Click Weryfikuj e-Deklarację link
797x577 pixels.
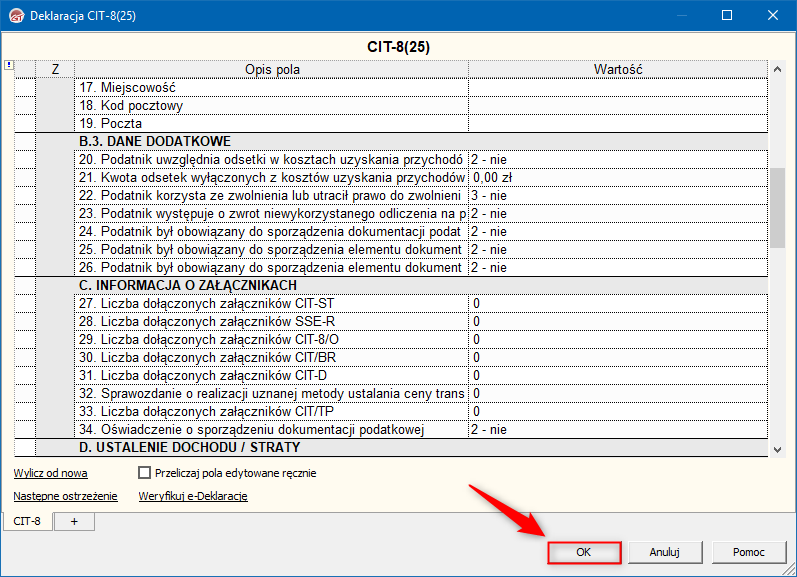(x=193, y=496)
